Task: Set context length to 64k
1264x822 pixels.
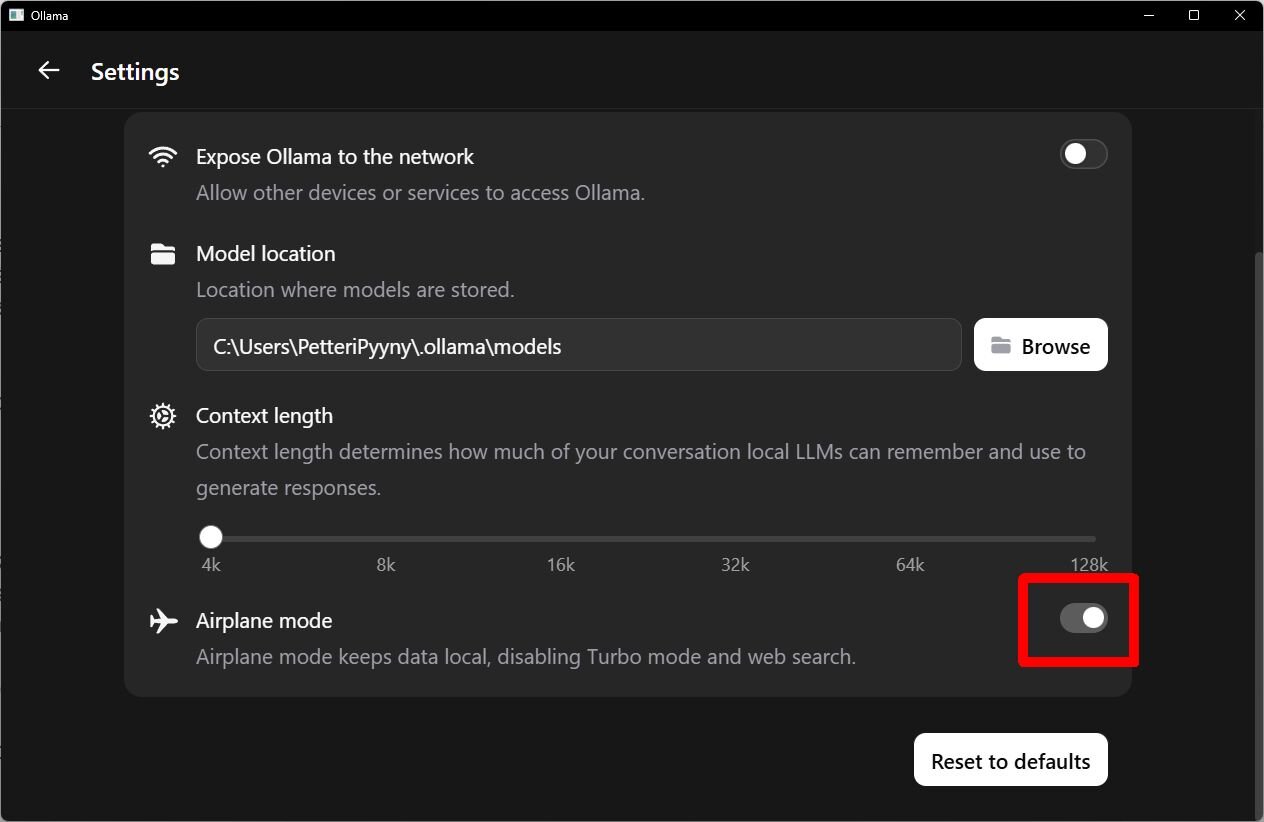Action: point(910,538)
